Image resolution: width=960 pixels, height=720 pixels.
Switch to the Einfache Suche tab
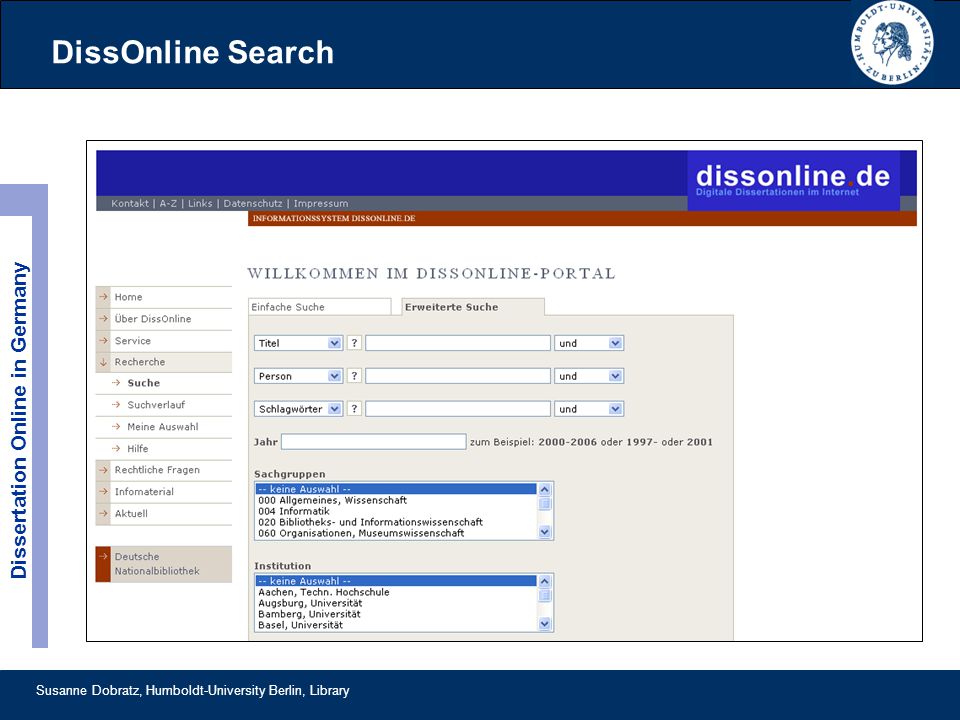tap(320, 307)
